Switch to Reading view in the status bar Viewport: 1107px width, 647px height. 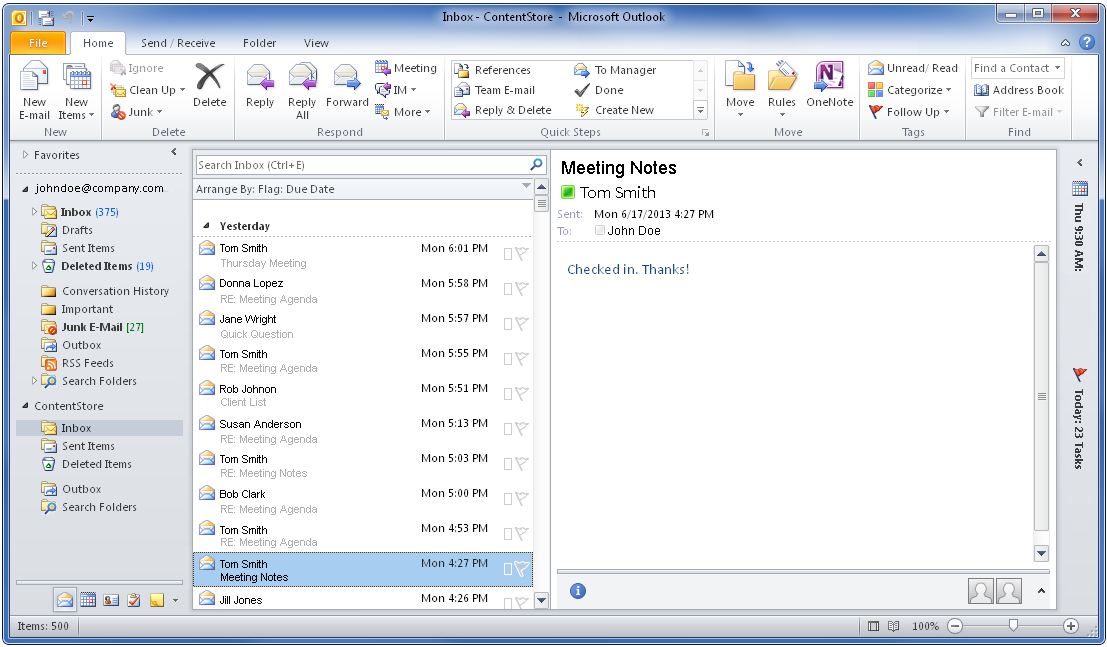(894, 626)
